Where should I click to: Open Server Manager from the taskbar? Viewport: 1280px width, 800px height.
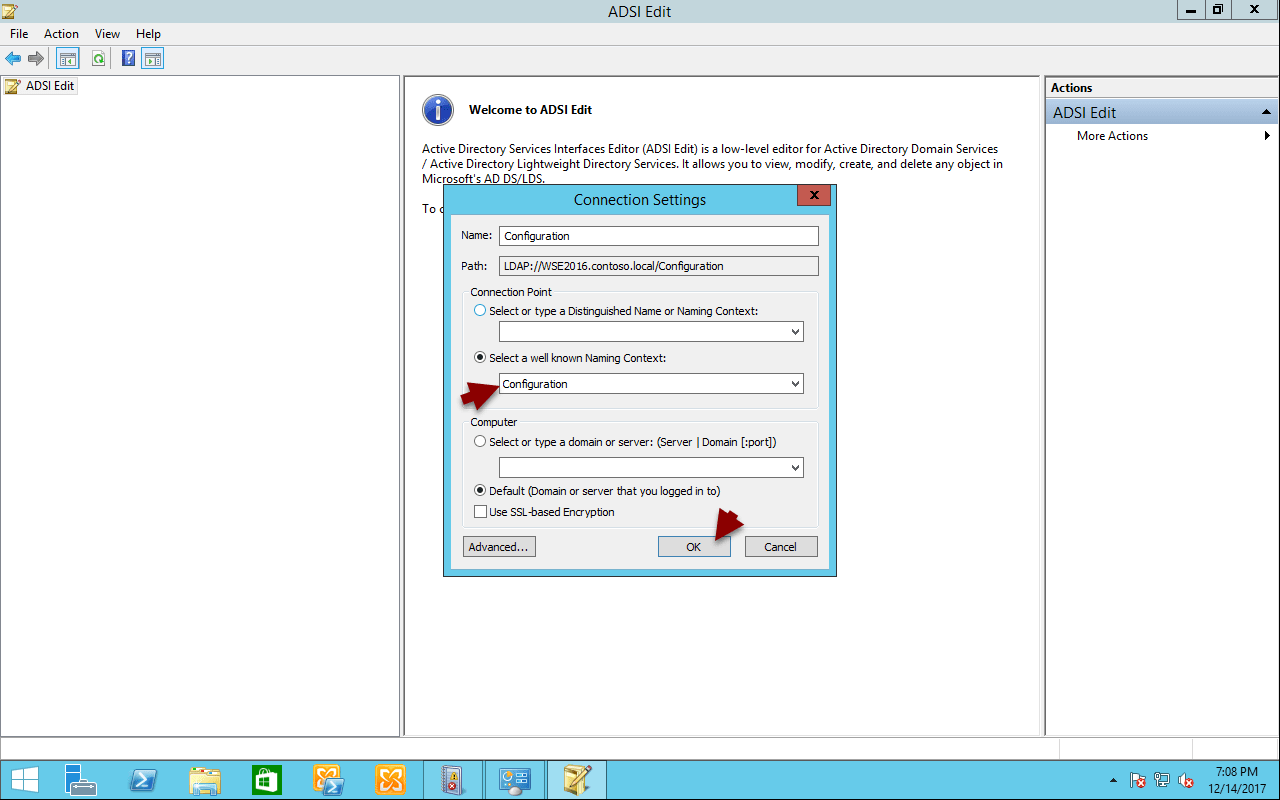80,780
